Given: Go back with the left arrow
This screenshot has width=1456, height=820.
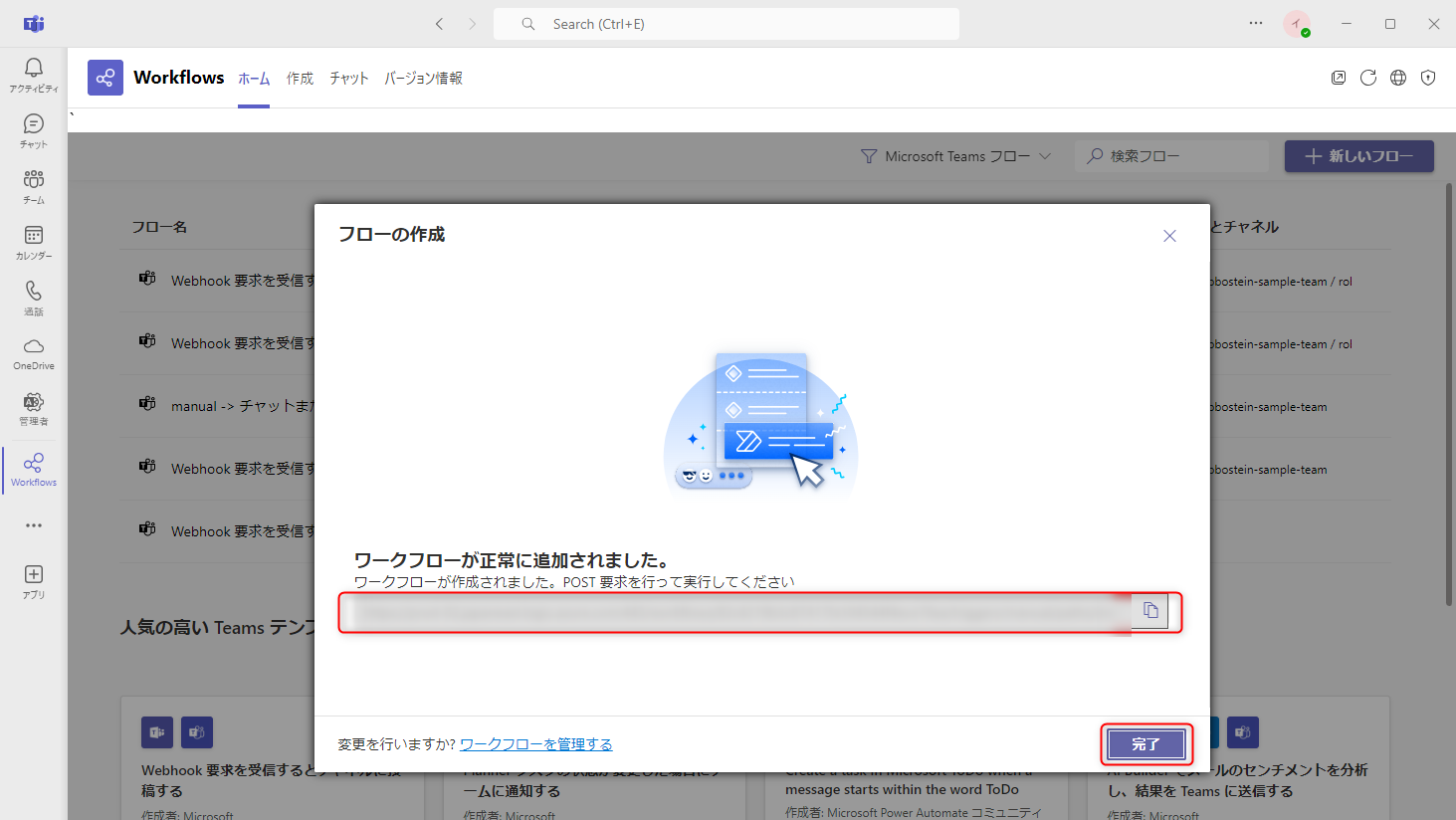Looking at the screenshot, I should pos(439,24).
